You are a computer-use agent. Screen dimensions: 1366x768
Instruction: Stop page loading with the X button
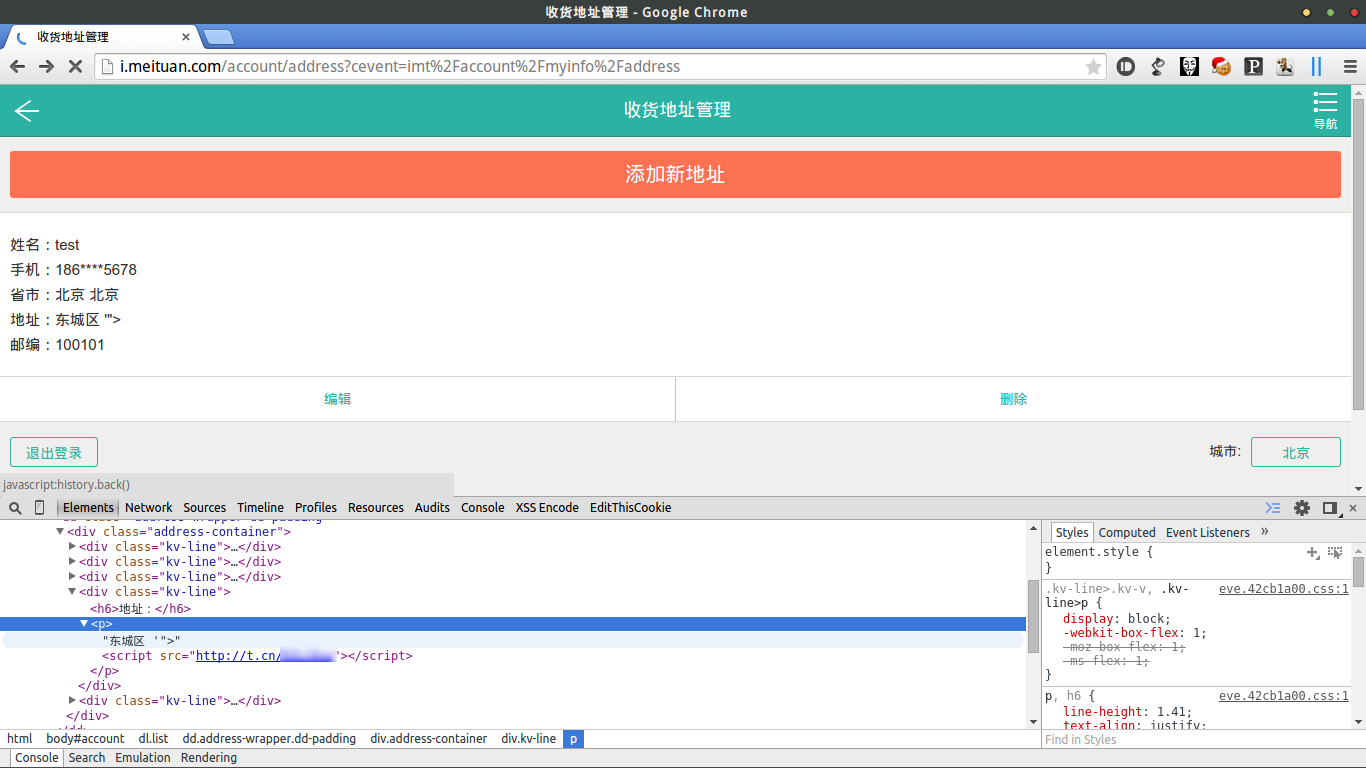pos(75,67)
